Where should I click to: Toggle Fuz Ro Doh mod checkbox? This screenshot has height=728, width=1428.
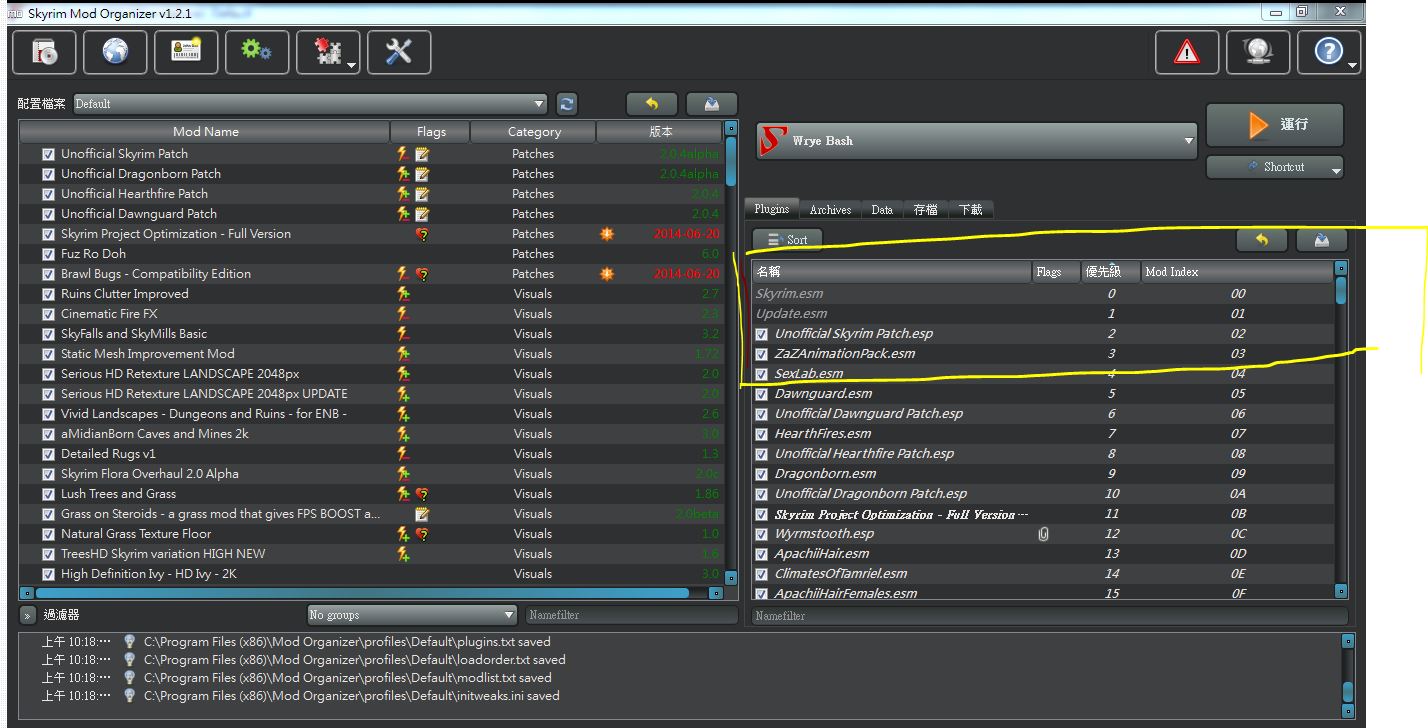click(x=48, y=254)
